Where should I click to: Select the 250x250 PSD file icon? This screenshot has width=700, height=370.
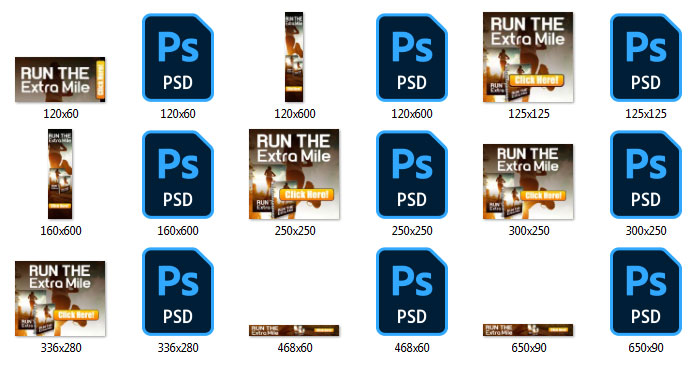(412, 175)
